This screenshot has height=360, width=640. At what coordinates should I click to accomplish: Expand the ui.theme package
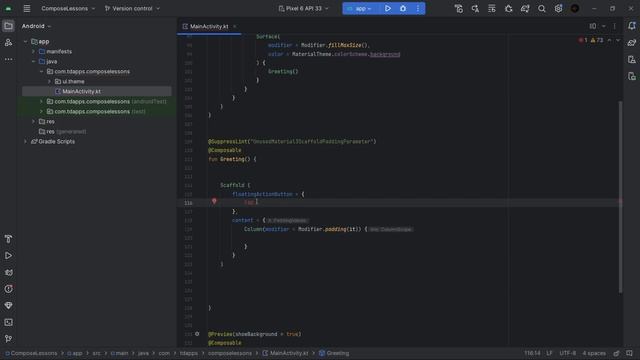pyautogui.click(x=49, y=81)
